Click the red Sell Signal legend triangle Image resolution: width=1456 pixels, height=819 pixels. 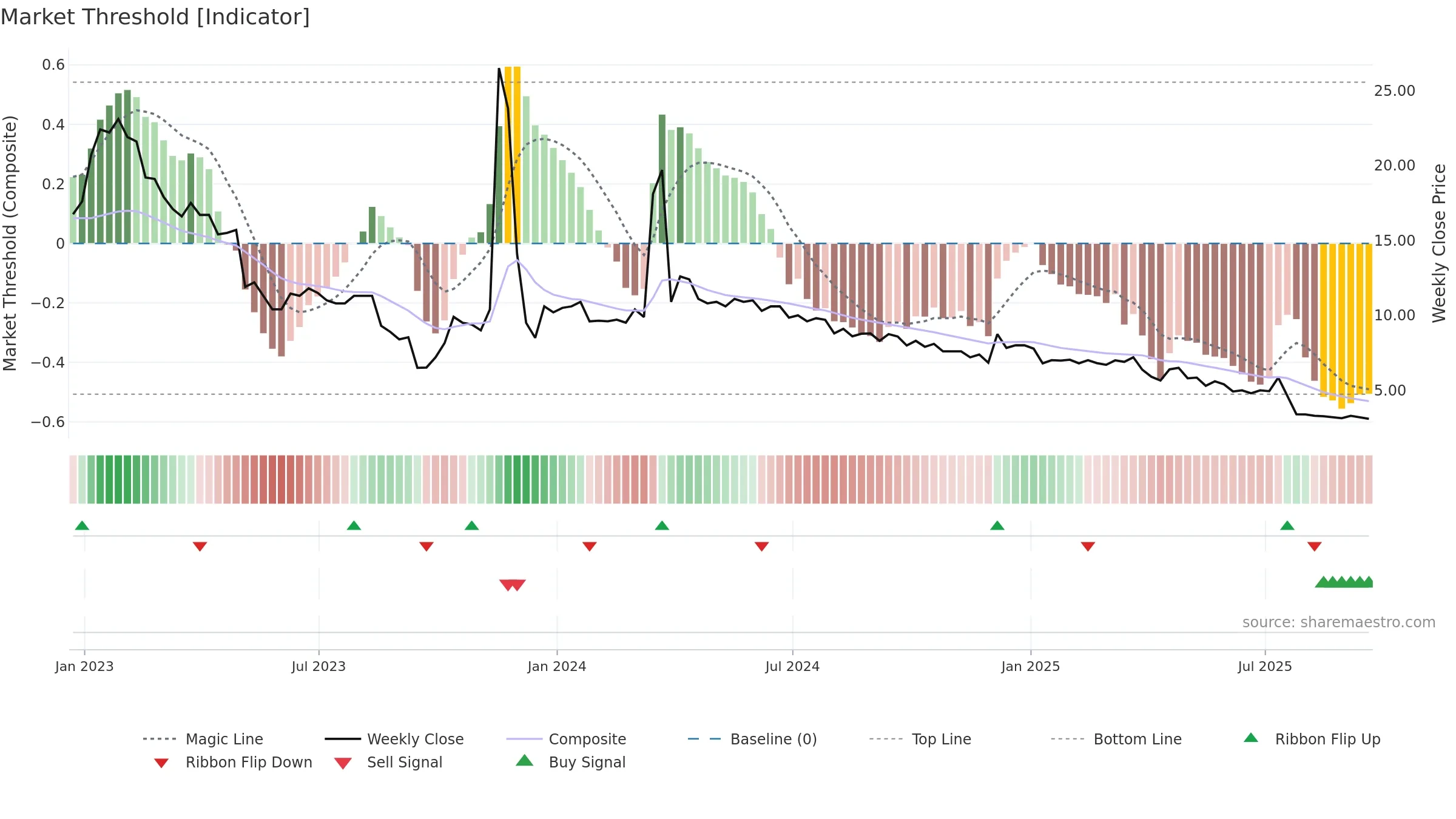pyautogui.click(x=343, y=763)
